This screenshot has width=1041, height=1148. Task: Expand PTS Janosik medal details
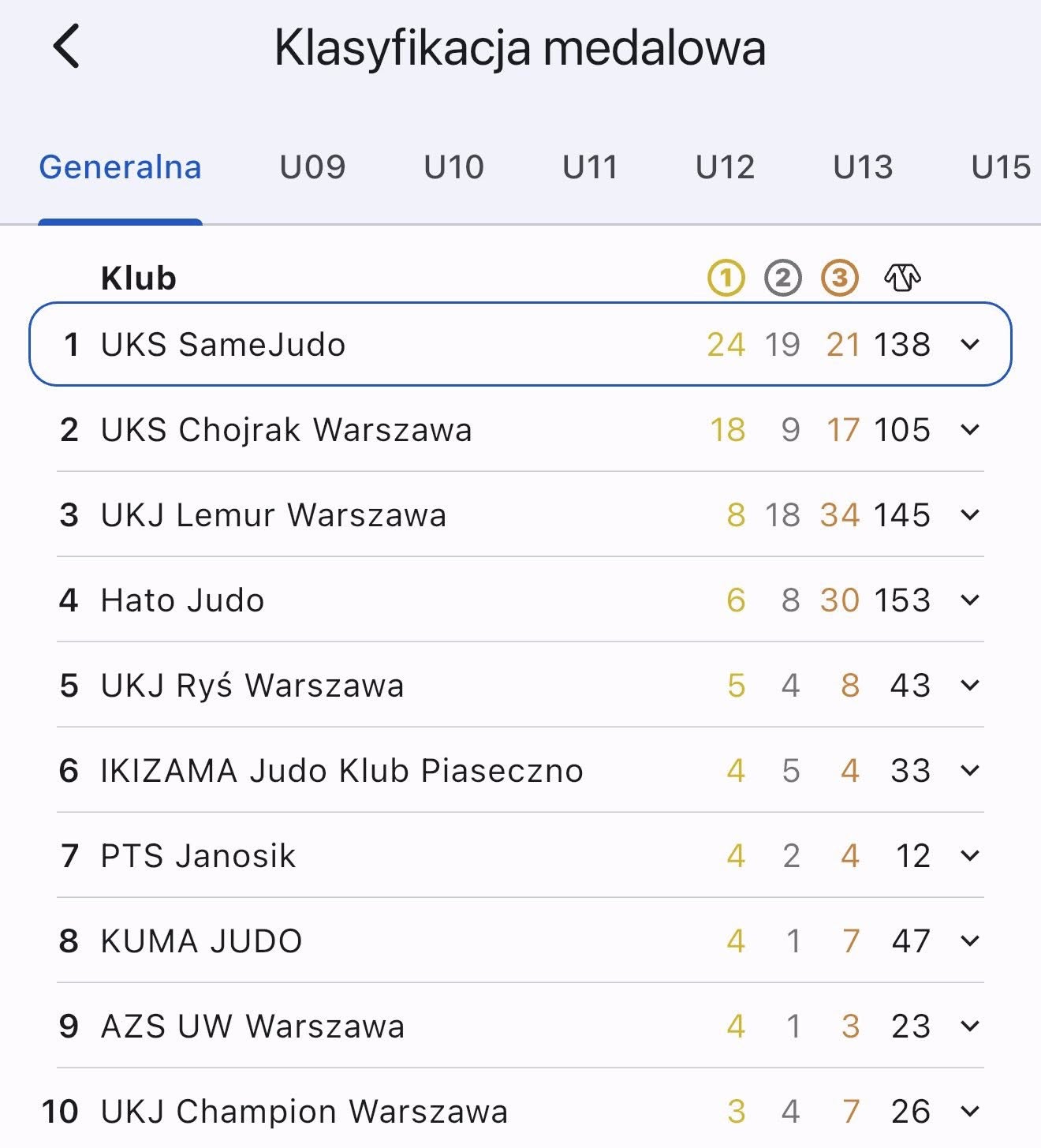970,856
